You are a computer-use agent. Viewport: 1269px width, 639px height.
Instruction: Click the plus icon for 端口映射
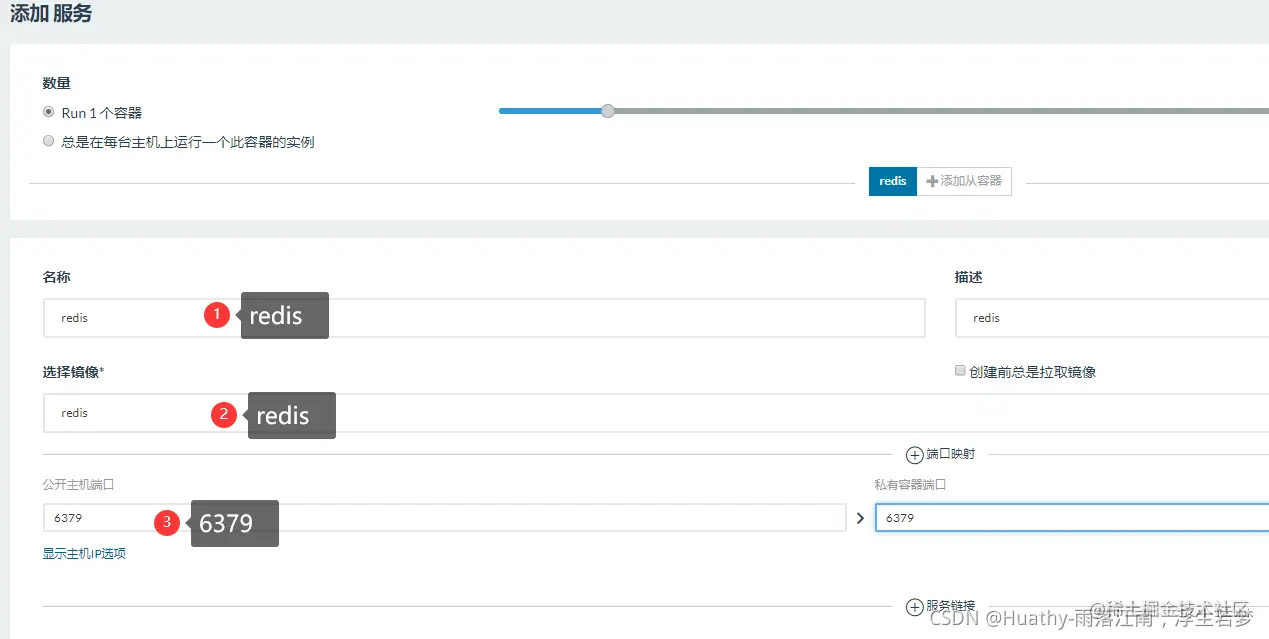pyautogui.click(x=914, y=455)
